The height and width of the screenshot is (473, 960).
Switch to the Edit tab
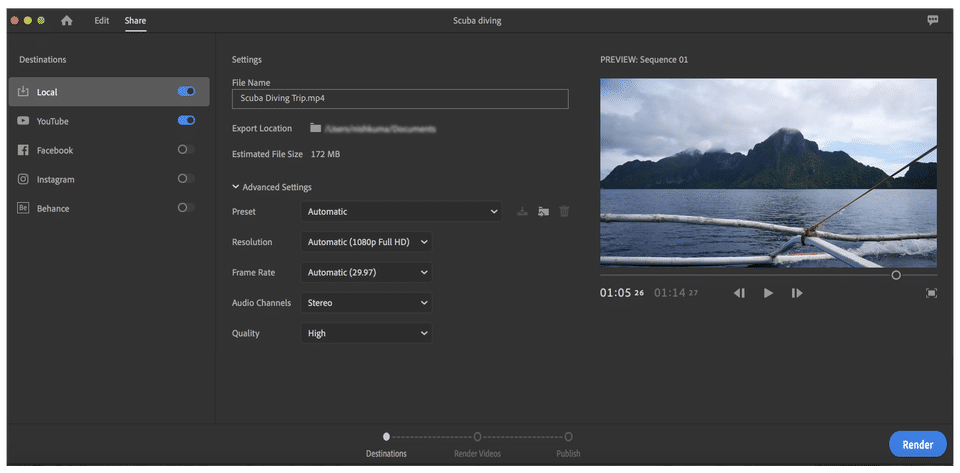102,21
